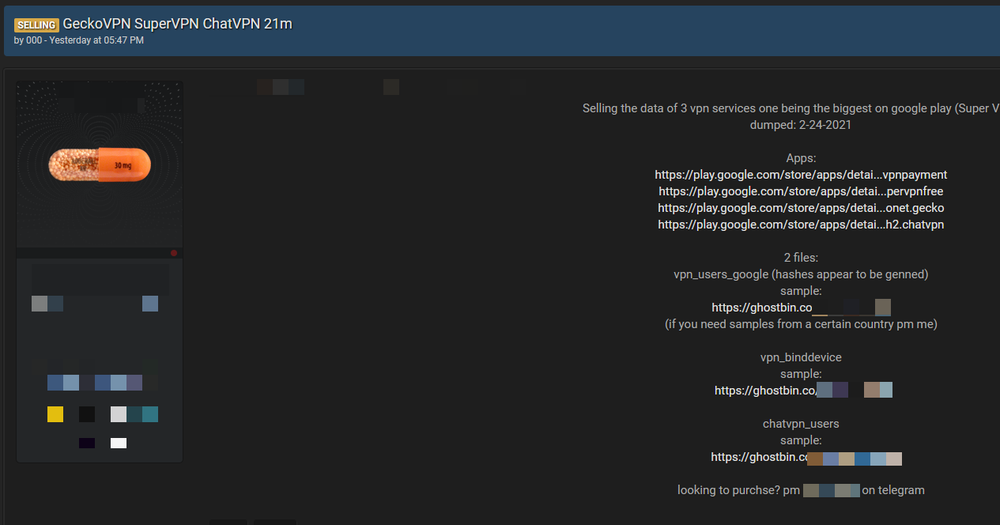The image size is (1000, 525).
Task: Open ghostbin sample link under vpn_users_google
Action: (801, 307)
